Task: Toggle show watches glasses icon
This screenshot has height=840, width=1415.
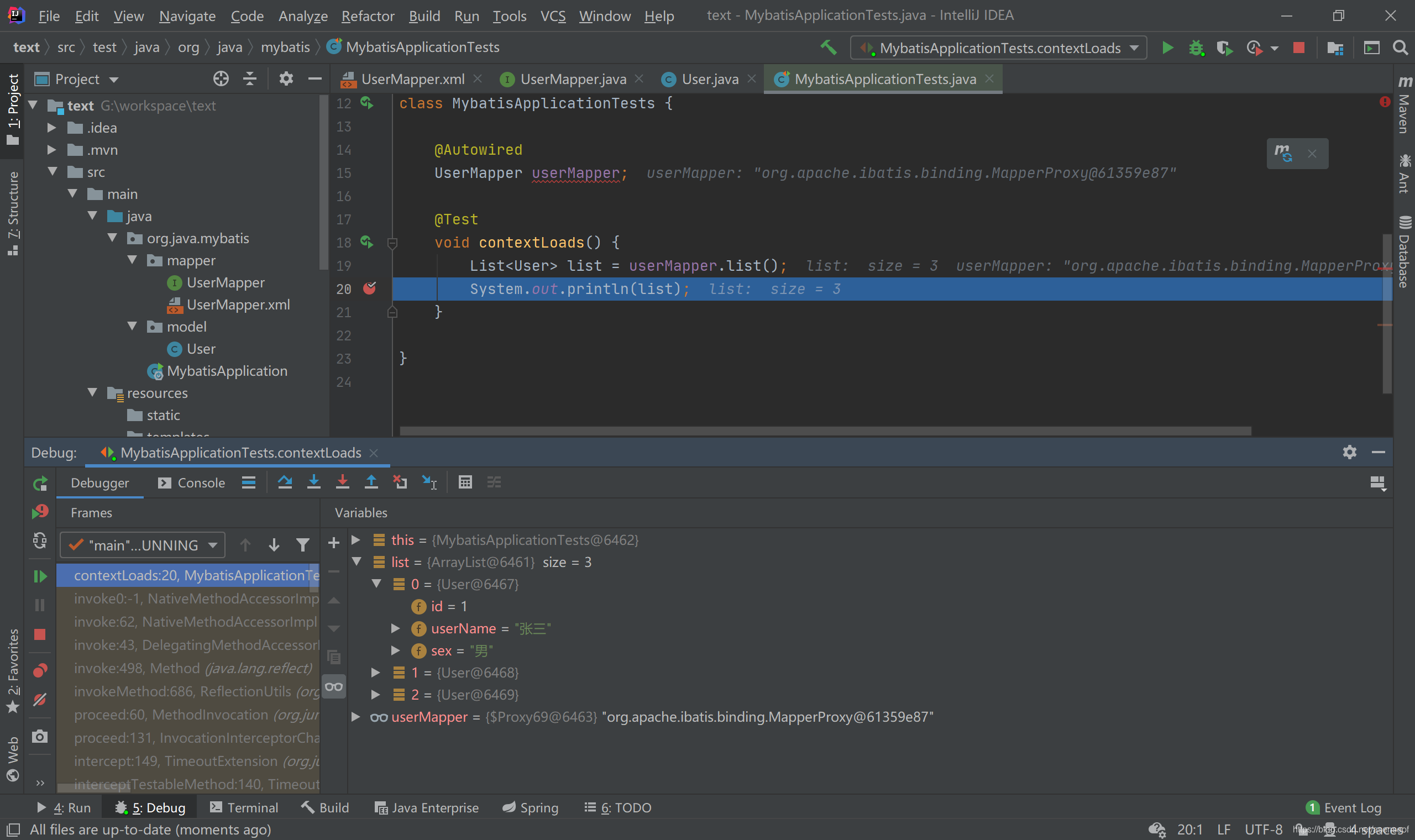Action: point(334,687)
